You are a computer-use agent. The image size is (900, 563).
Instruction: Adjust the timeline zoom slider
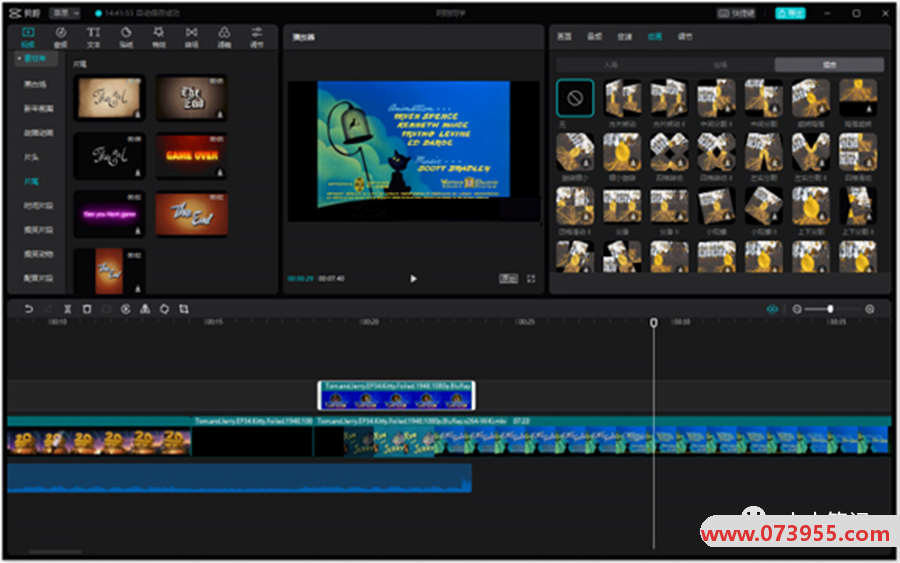pos(831,309)
